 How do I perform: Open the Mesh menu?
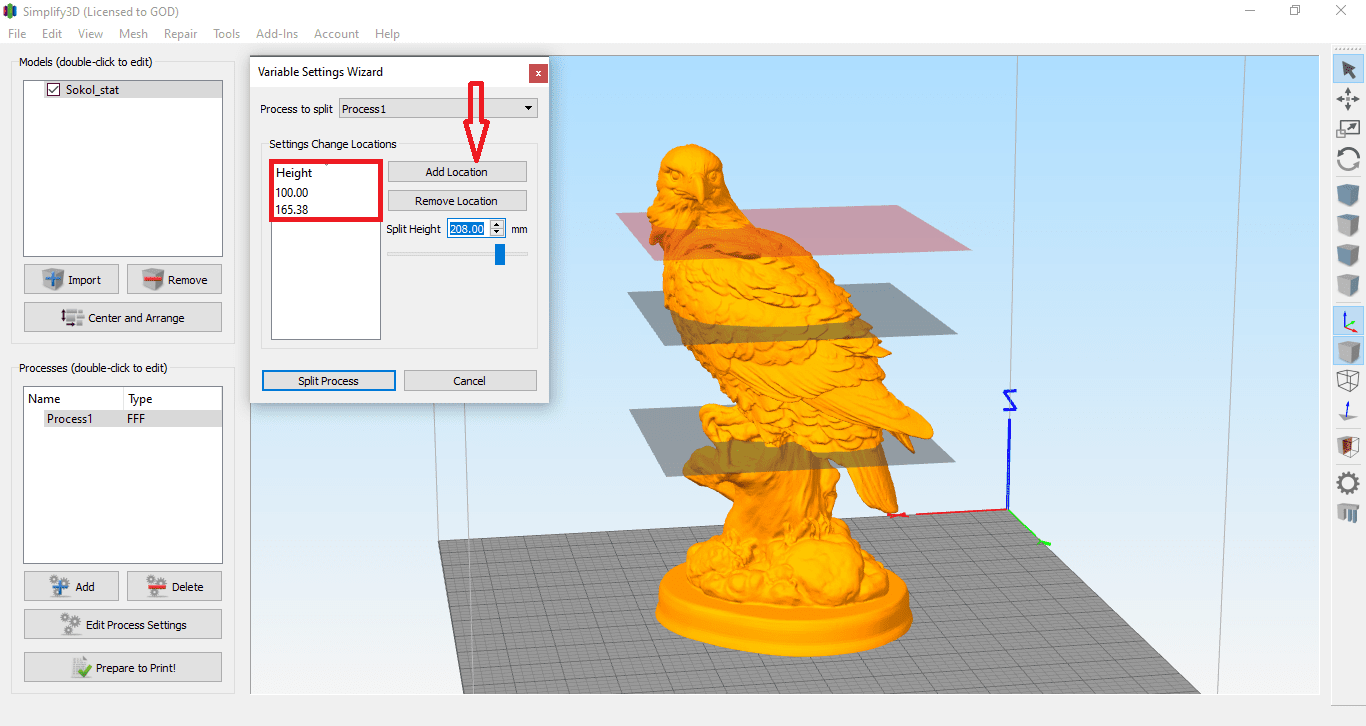pyautogui.click(x=133, y=33)
